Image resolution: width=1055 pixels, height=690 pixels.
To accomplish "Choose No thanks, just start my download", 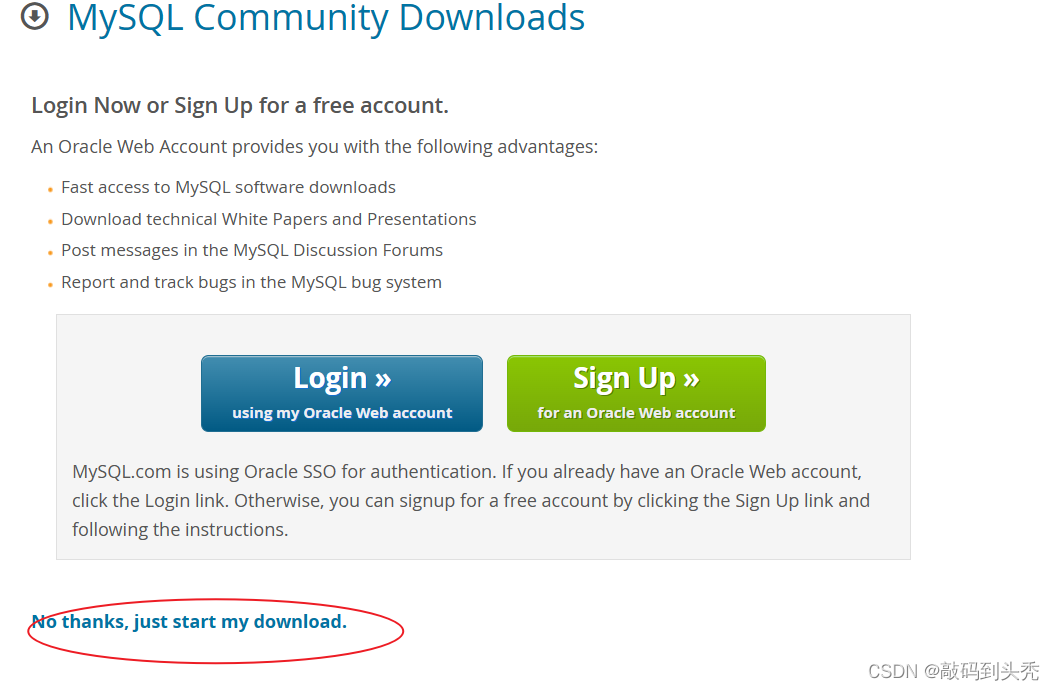I will [189, 621].
